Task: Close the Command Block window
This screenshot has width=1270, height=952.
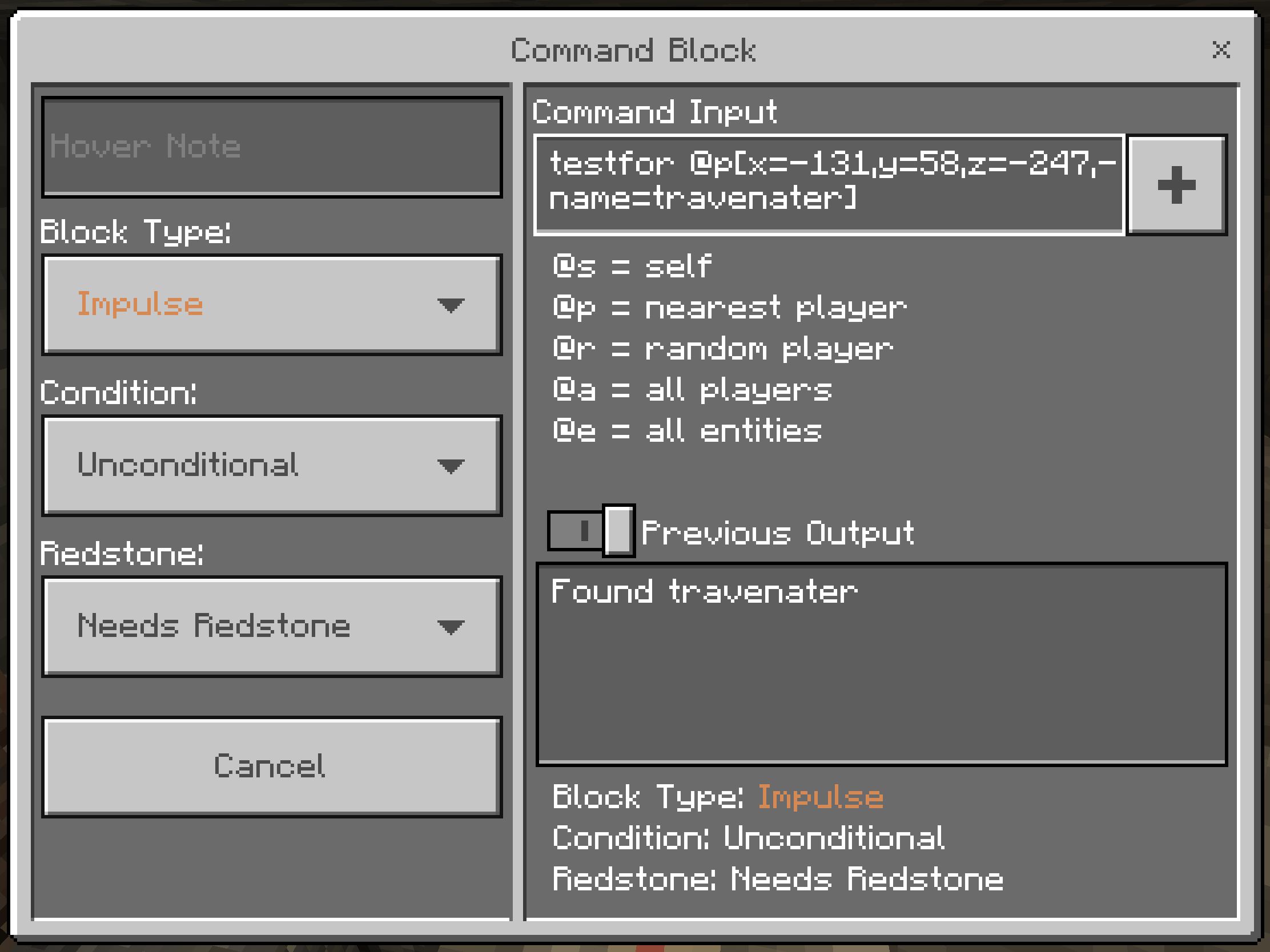Action: (x=1221, y=49)
